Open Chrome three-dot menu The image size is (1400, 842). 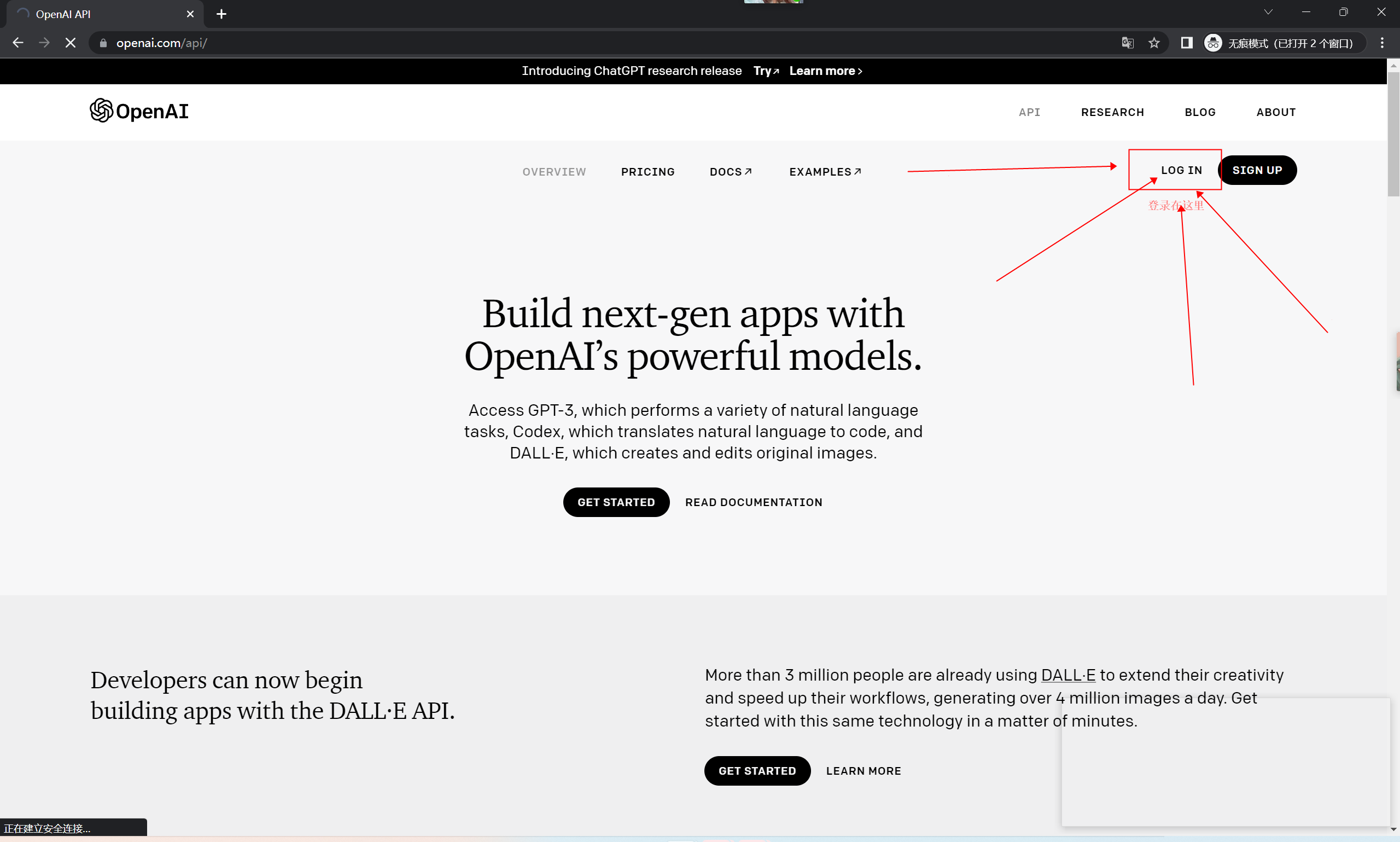pos(1382,43)
